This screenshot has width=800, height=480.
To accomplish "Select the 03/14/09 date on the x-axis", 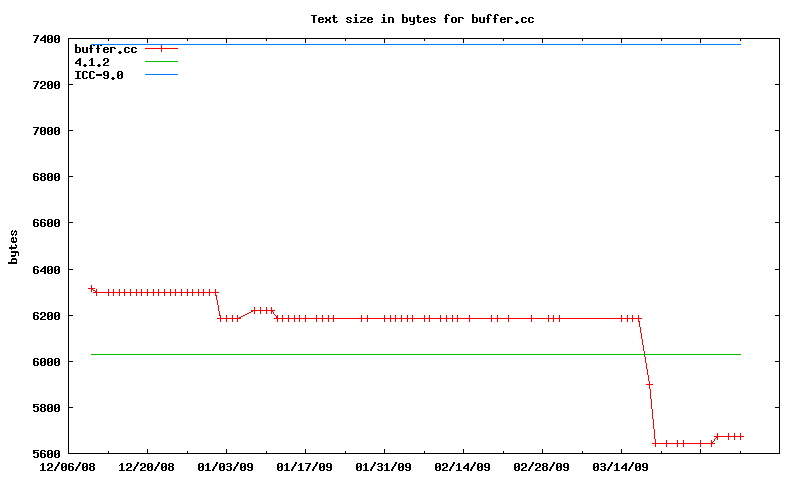I will pyautogui.click(x=620, y=467).
